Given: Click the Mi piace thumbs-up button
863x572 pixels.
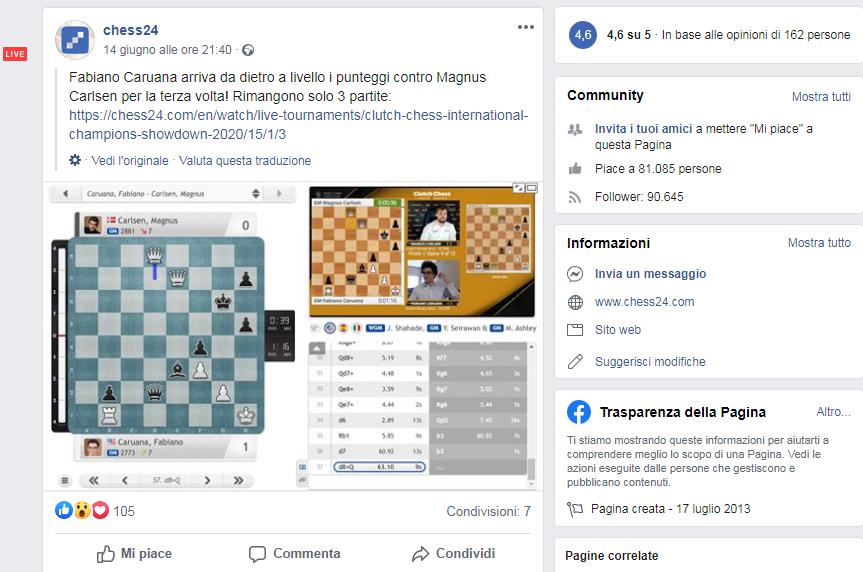Looking at the screenshot, I should [134, 553].
